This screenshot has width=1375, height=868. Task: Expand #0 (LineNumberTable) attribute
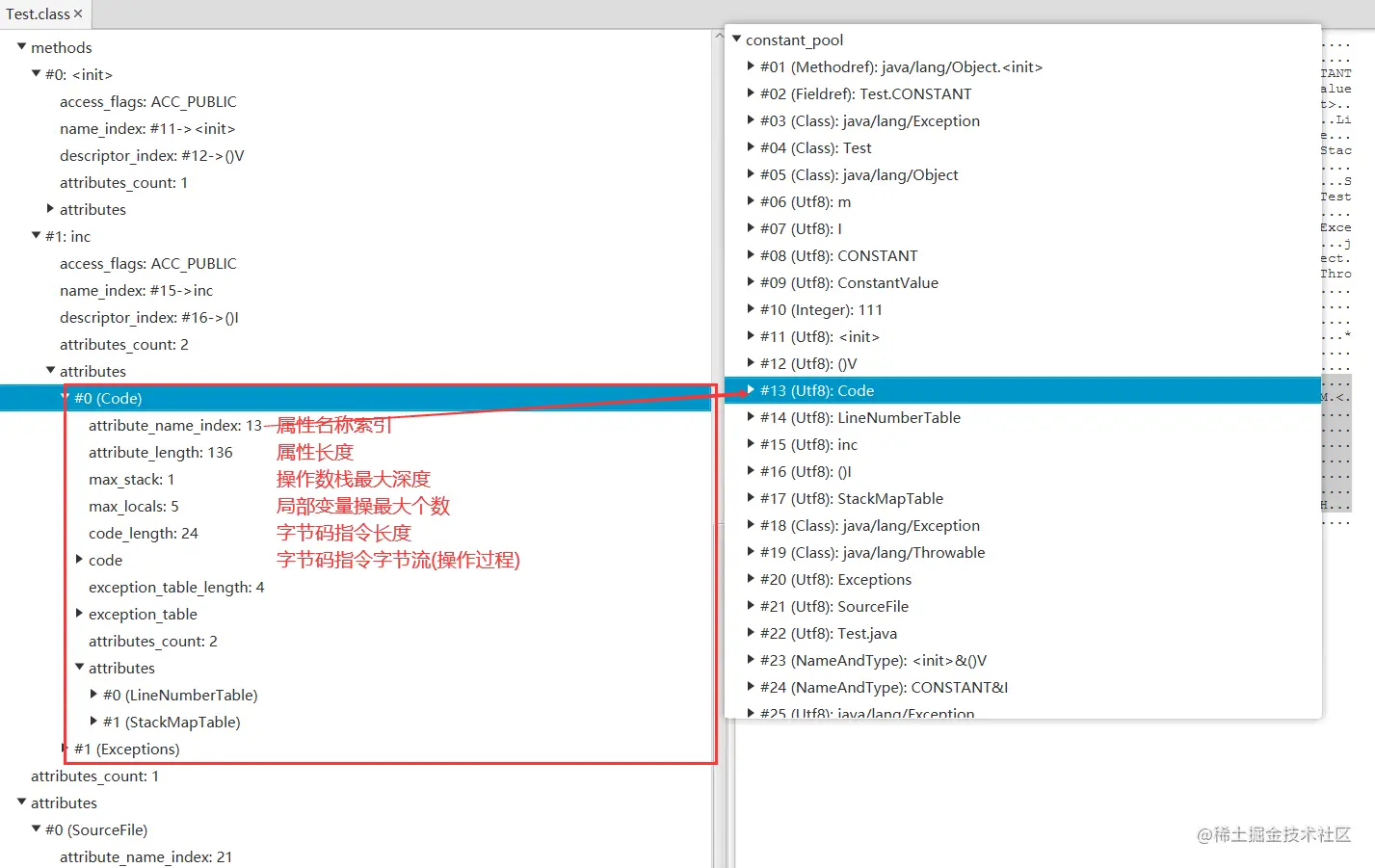pos(93,694)
